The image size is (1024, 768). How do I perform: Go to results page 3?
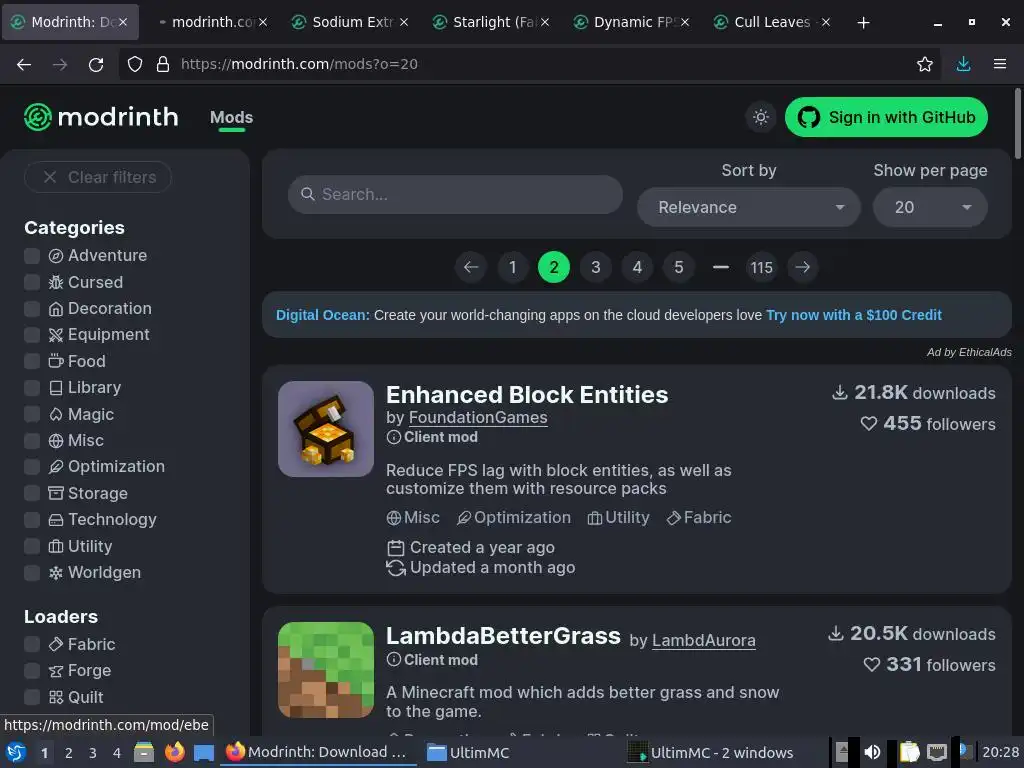coord(596,267)
